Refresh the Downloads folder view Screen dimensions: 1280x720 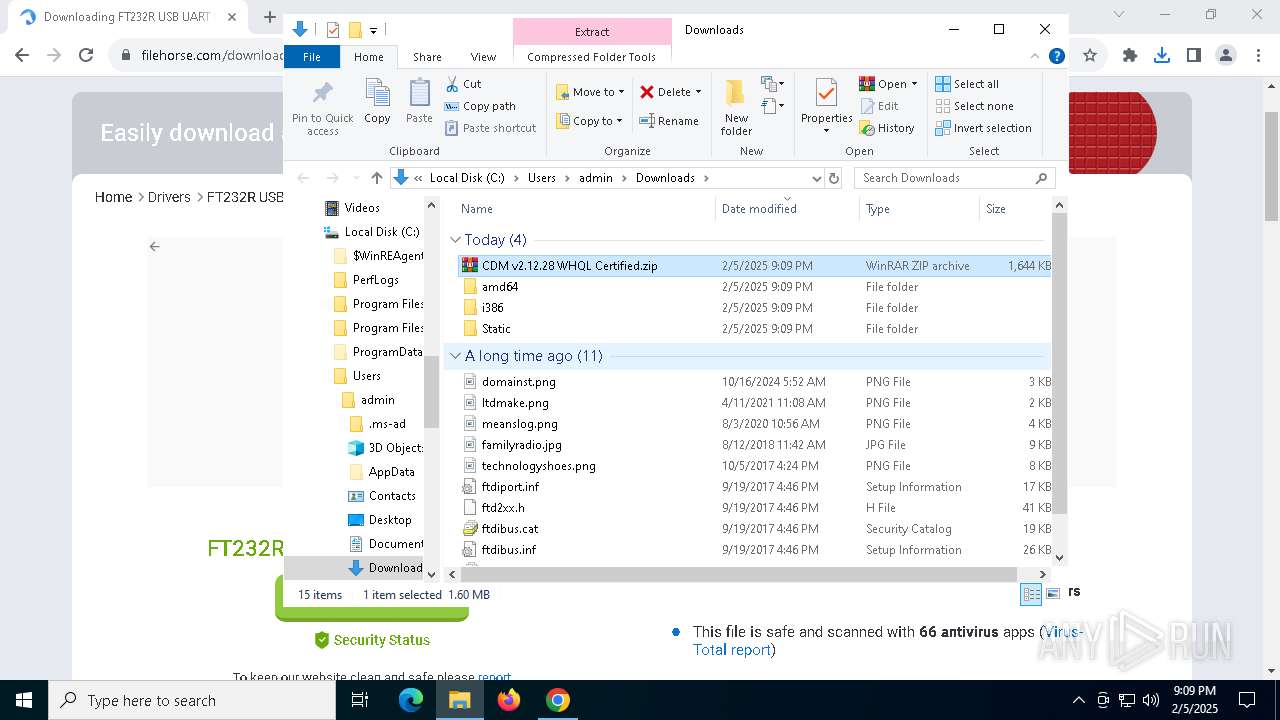(834, 178)
